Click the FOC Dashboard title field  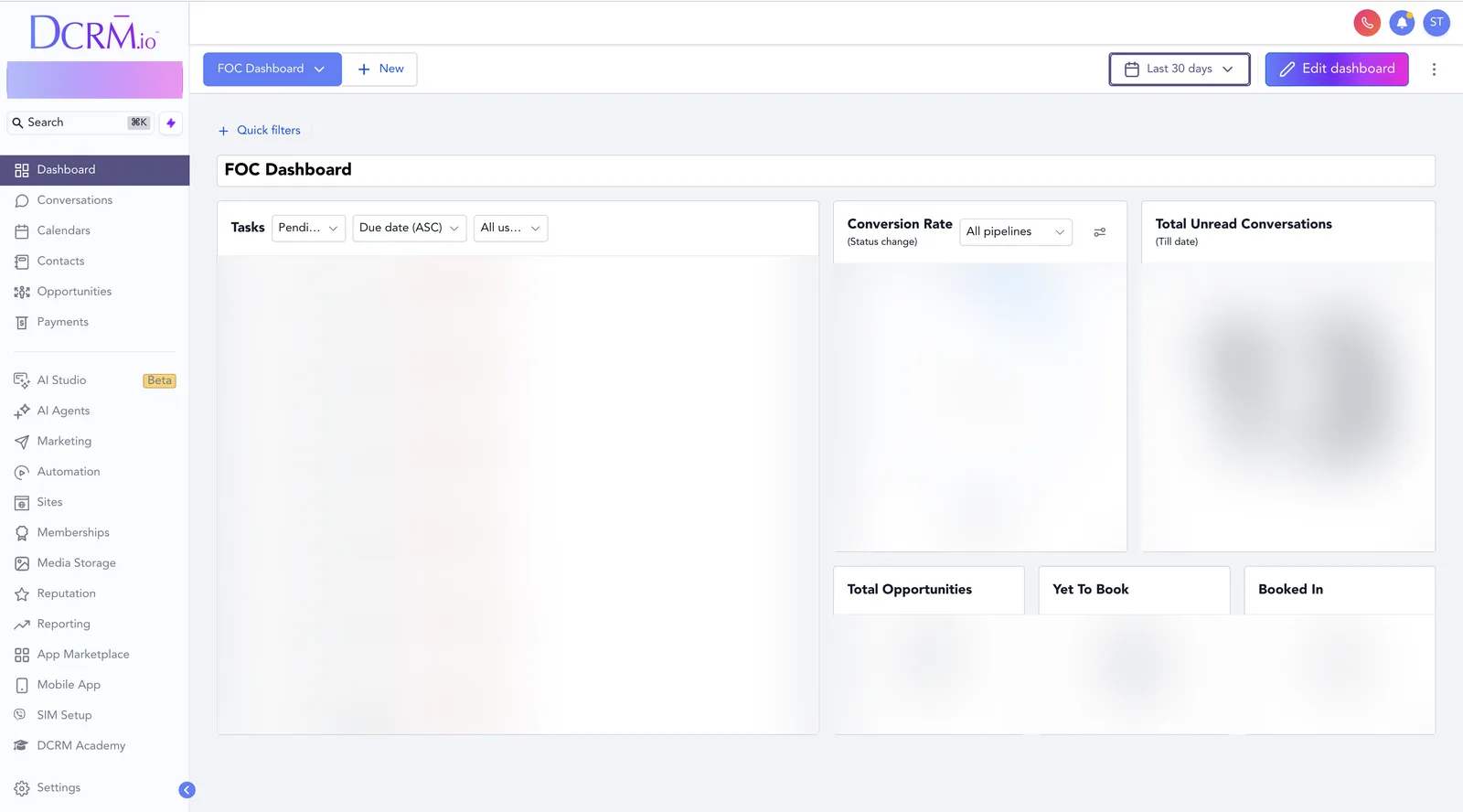tap(826, 170)
